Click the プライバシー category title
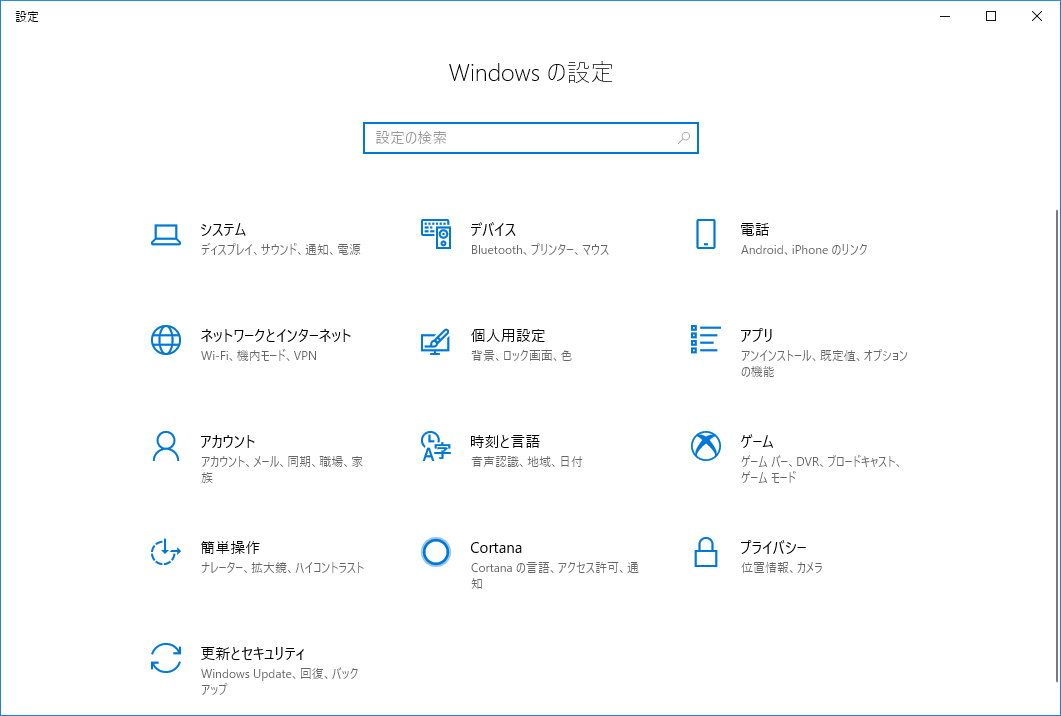1061x716 pixels. tap(773, 547)
